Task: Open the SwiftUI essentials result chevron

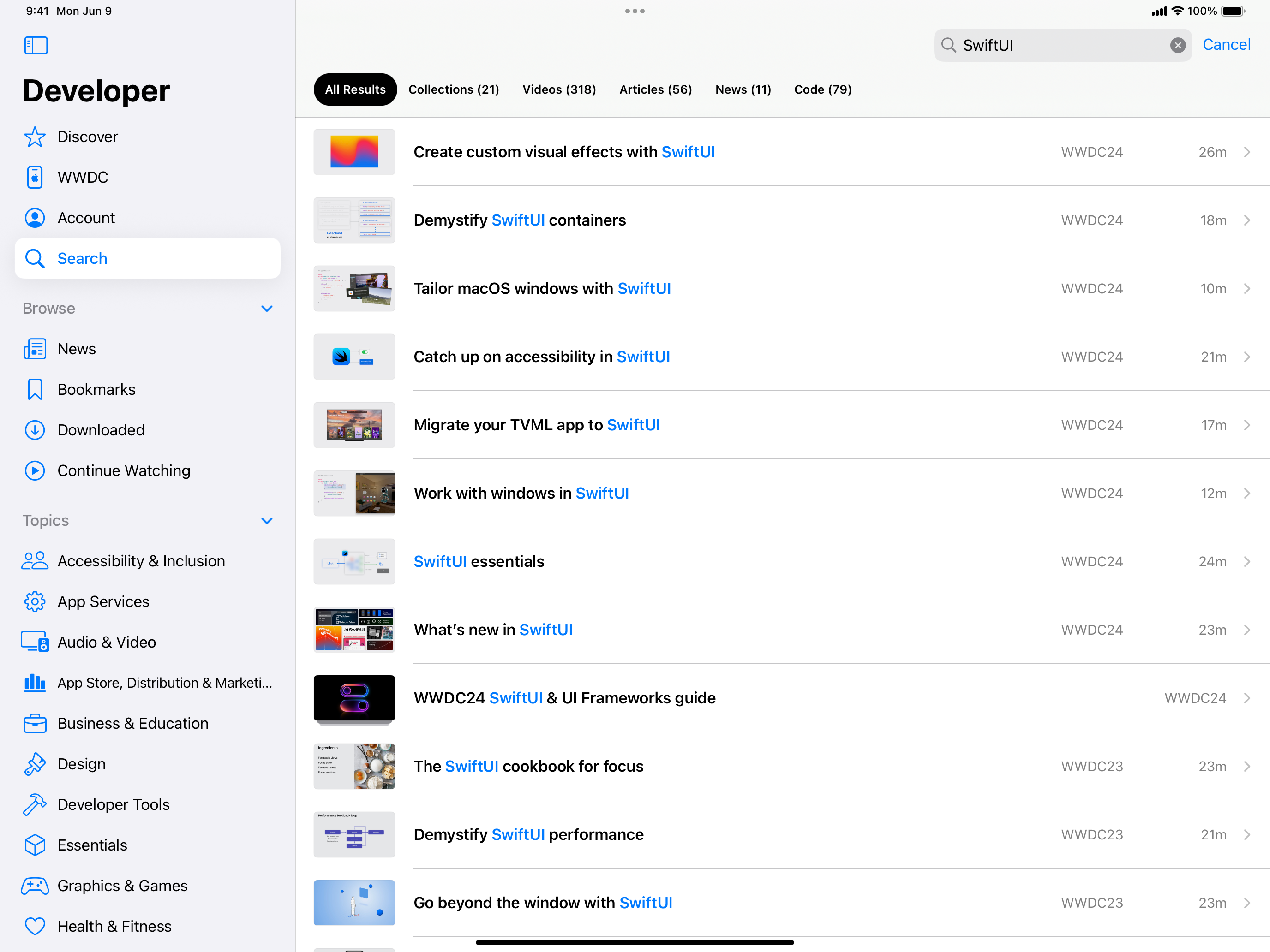Action: click(1247, 561)
